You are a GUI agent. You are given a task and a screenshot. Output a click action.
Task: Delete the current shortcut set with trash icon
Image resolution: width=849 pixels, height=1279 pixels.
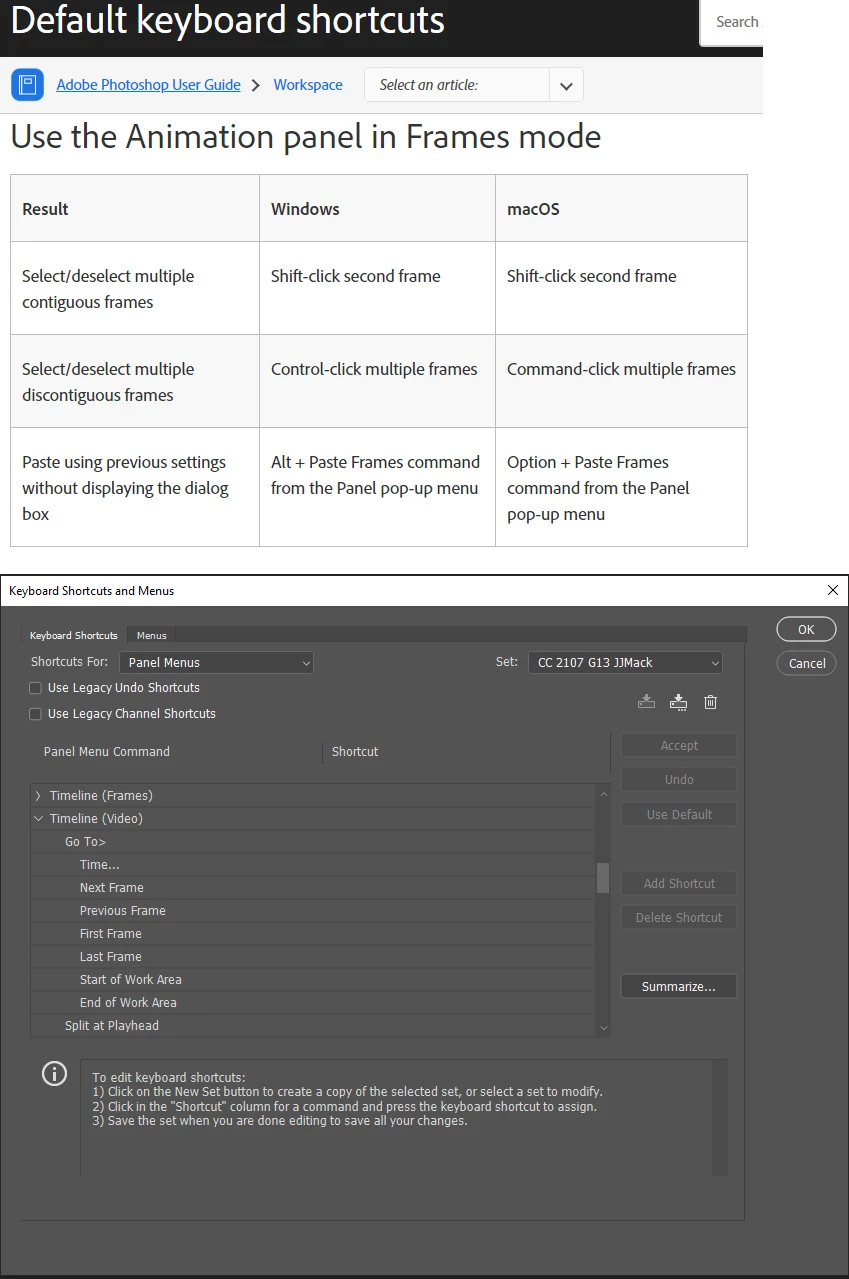[x=710, y=702]
